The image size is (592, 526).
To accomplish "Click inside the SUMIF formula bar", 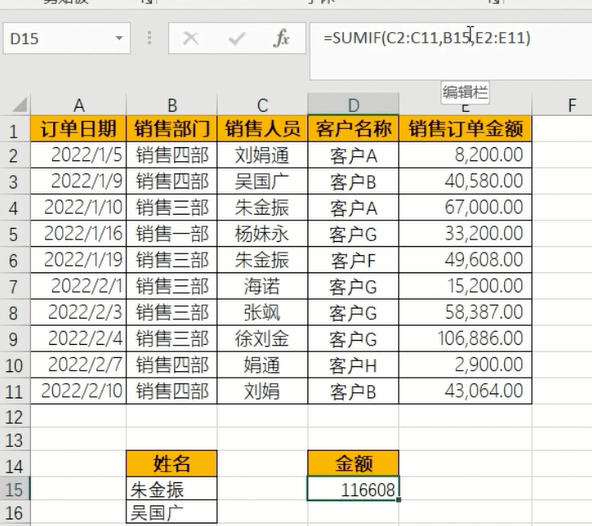I will click(x=451, y=51).
